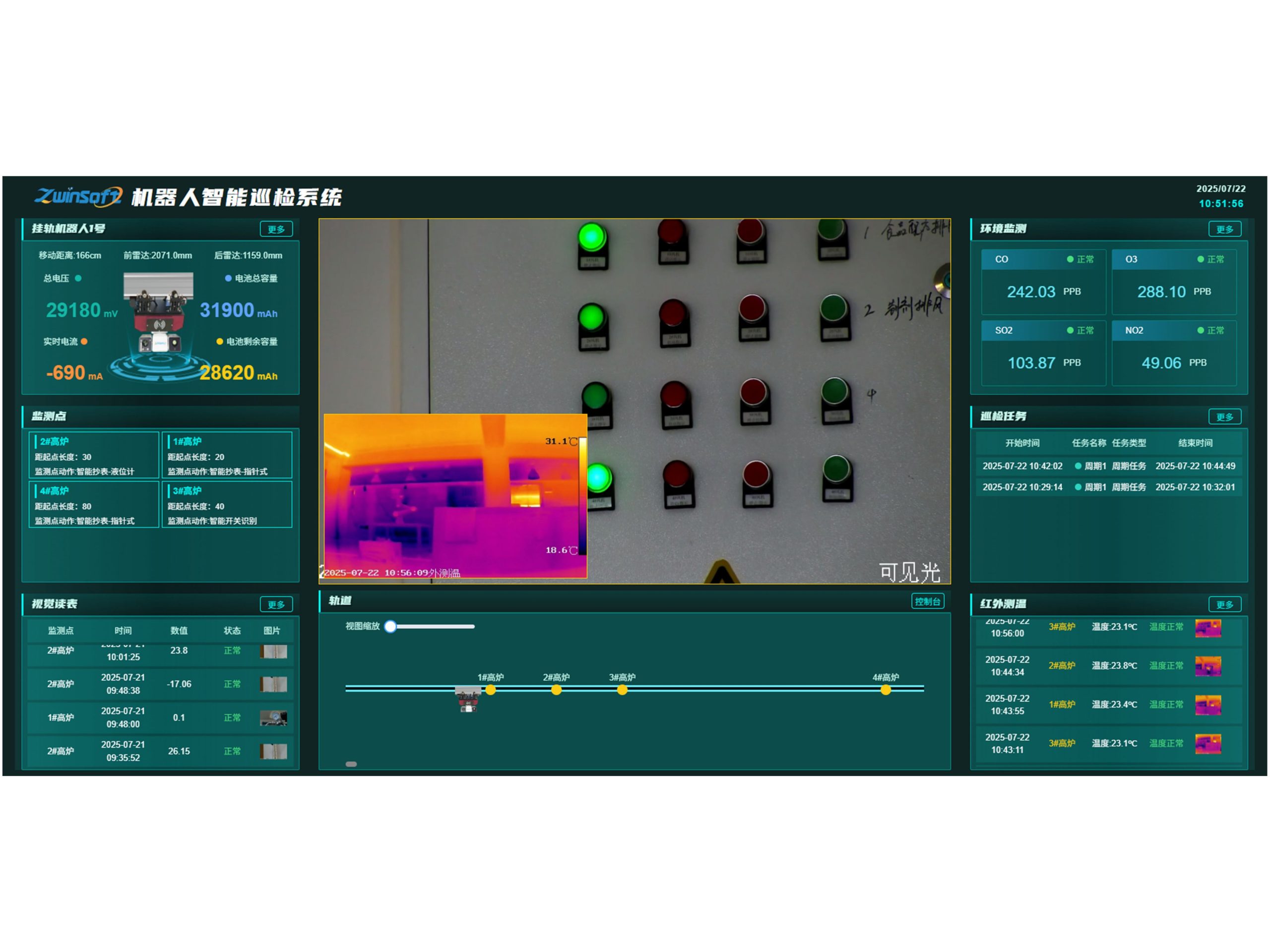The height and width of the screenshot is (952, 1270).
Task: Select the 4#高炉 yellow track marker
Action: 886,690
